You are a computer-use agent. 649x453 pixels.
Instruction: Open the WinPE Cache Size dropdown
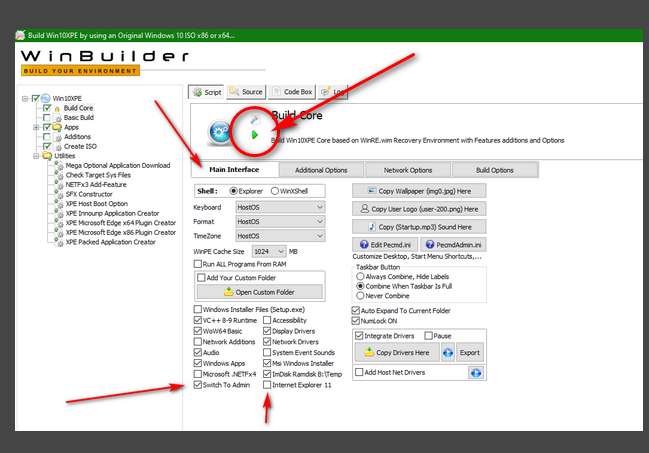tap(269, 251)
